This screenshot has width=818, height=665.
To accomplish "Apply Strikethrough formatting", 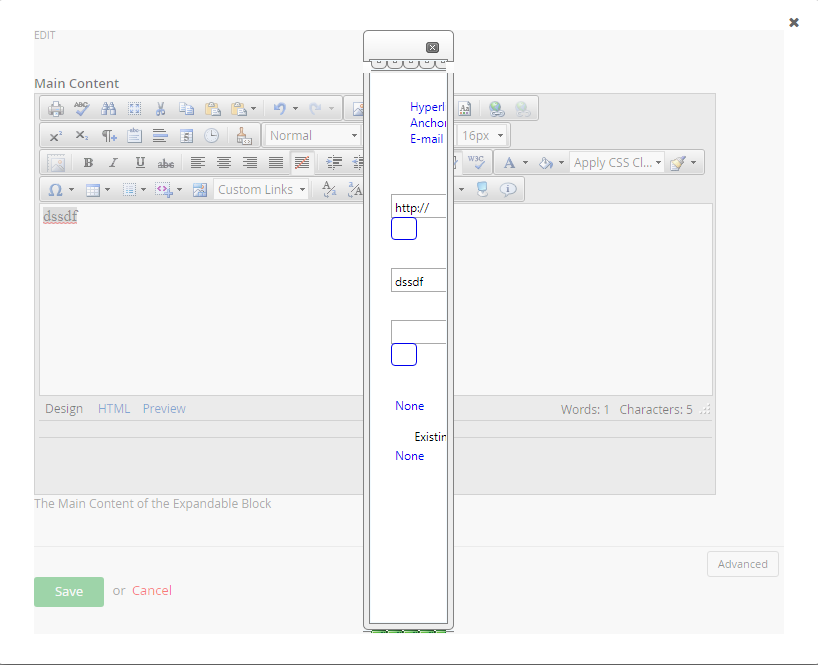I will point(166,163).
